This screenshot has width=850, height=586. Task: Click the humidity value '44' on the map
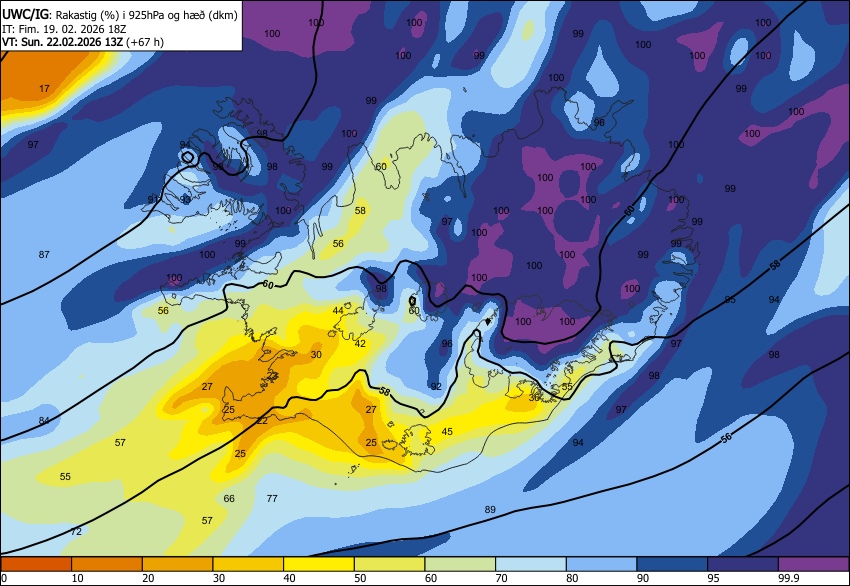[338, 310]
